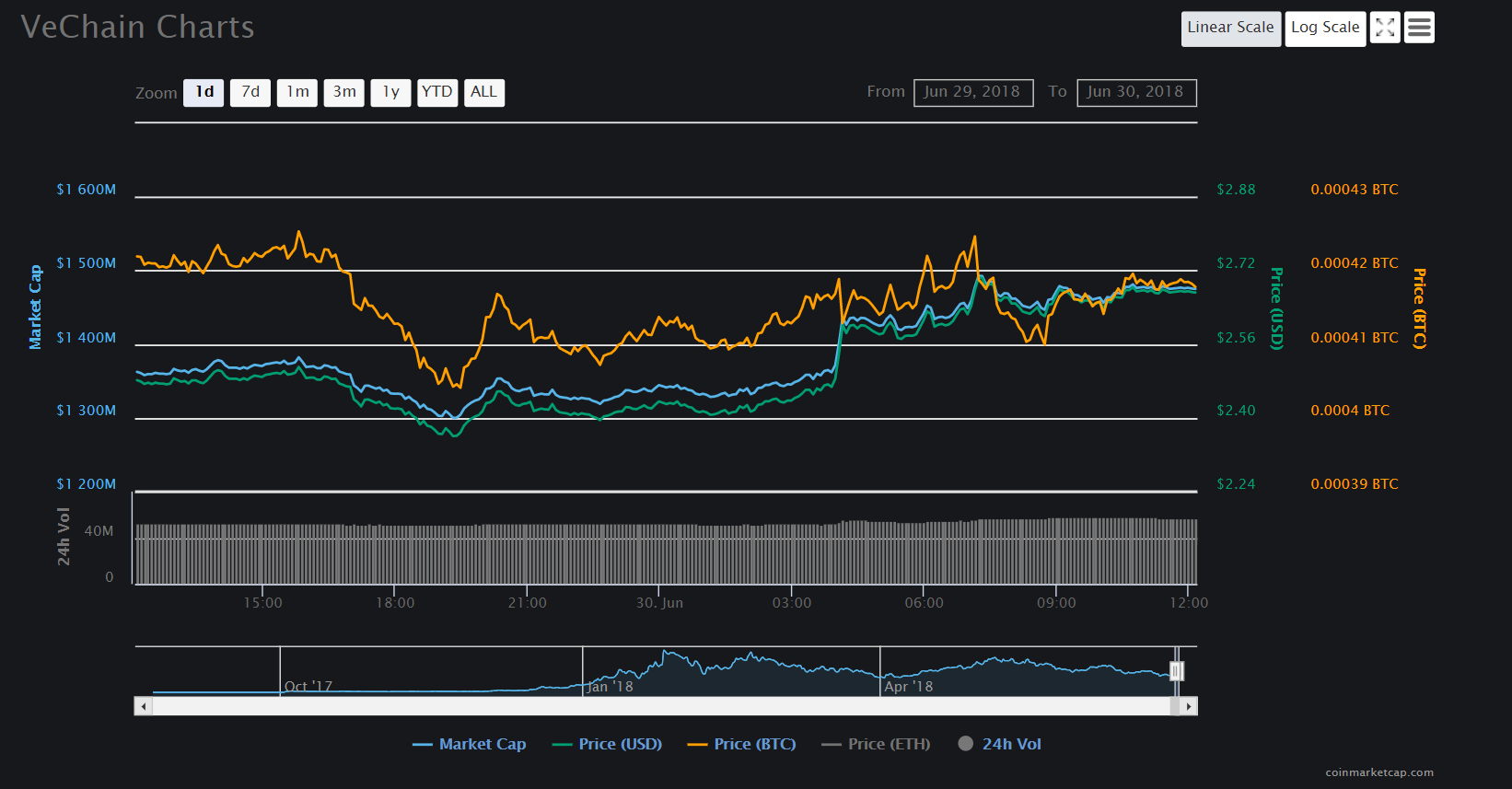Click the Market Cap axis title

click(x=35, y=307)
